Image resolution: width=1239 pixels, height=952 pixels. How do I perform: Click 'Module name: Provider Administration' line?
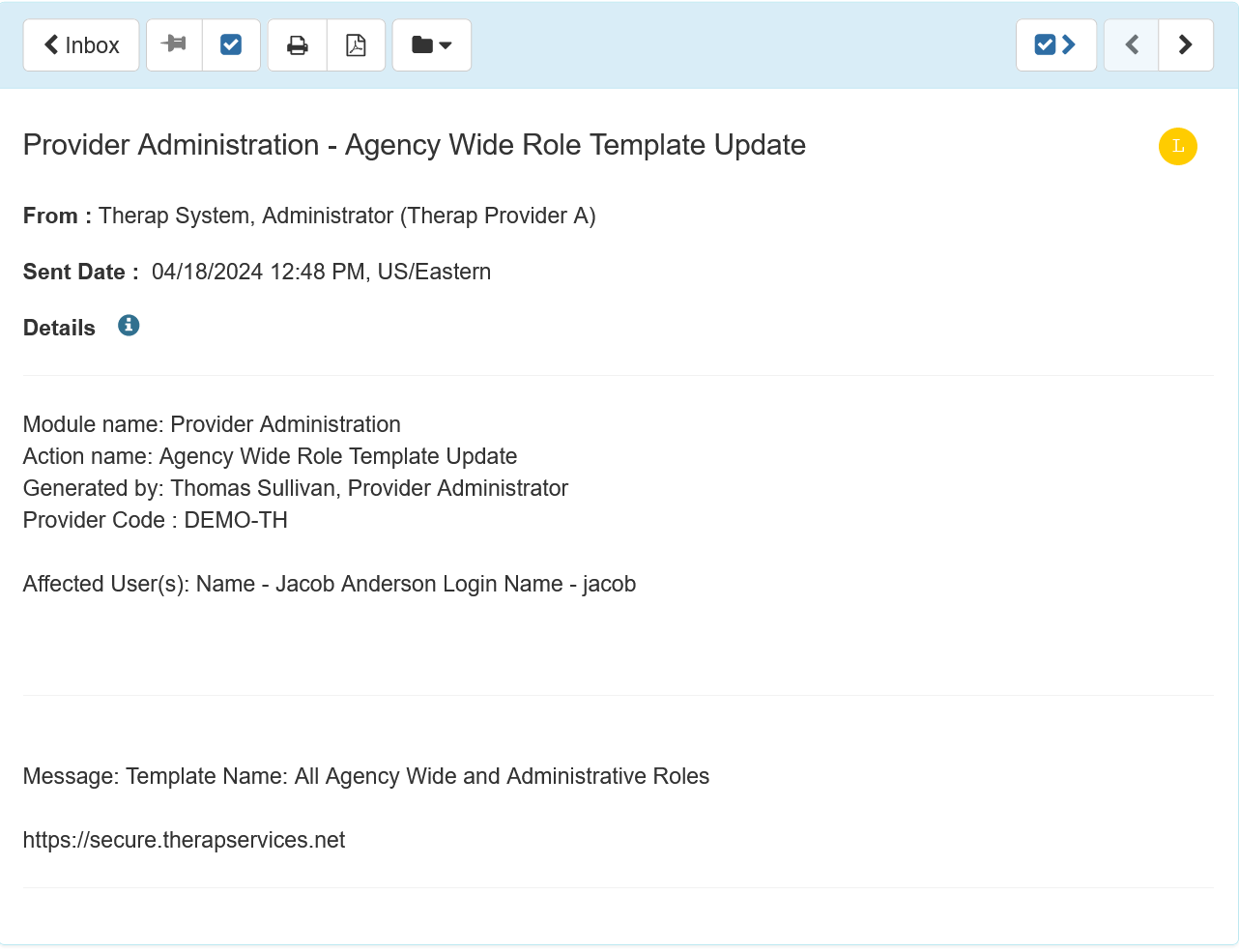click(x=212, y=424)
